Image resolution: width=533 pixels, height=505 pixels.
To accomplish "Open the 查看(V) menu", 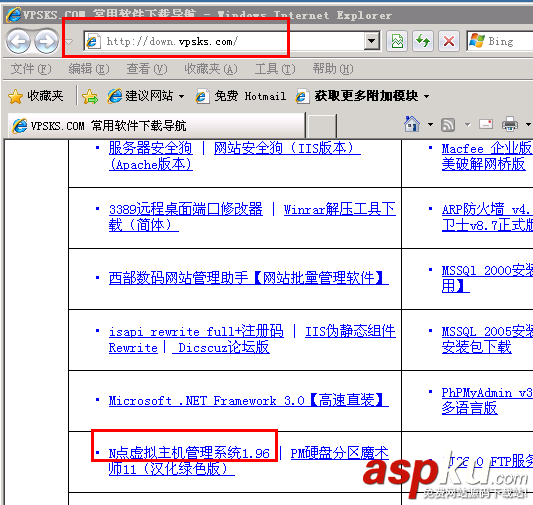I will click(x=147, y=69).
